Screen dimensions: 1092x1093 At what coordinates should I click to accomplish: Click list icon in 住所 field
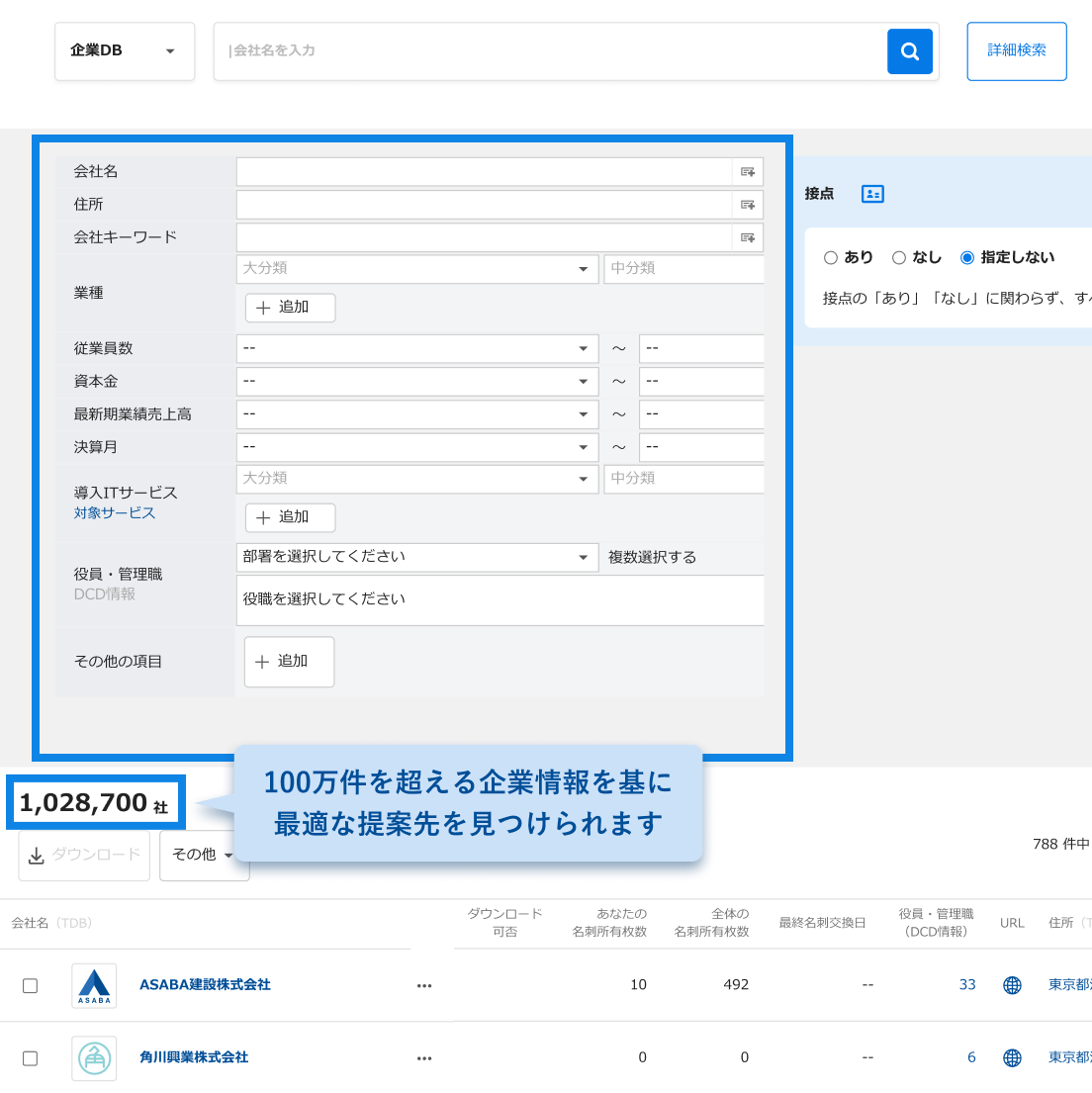[748, 205]
